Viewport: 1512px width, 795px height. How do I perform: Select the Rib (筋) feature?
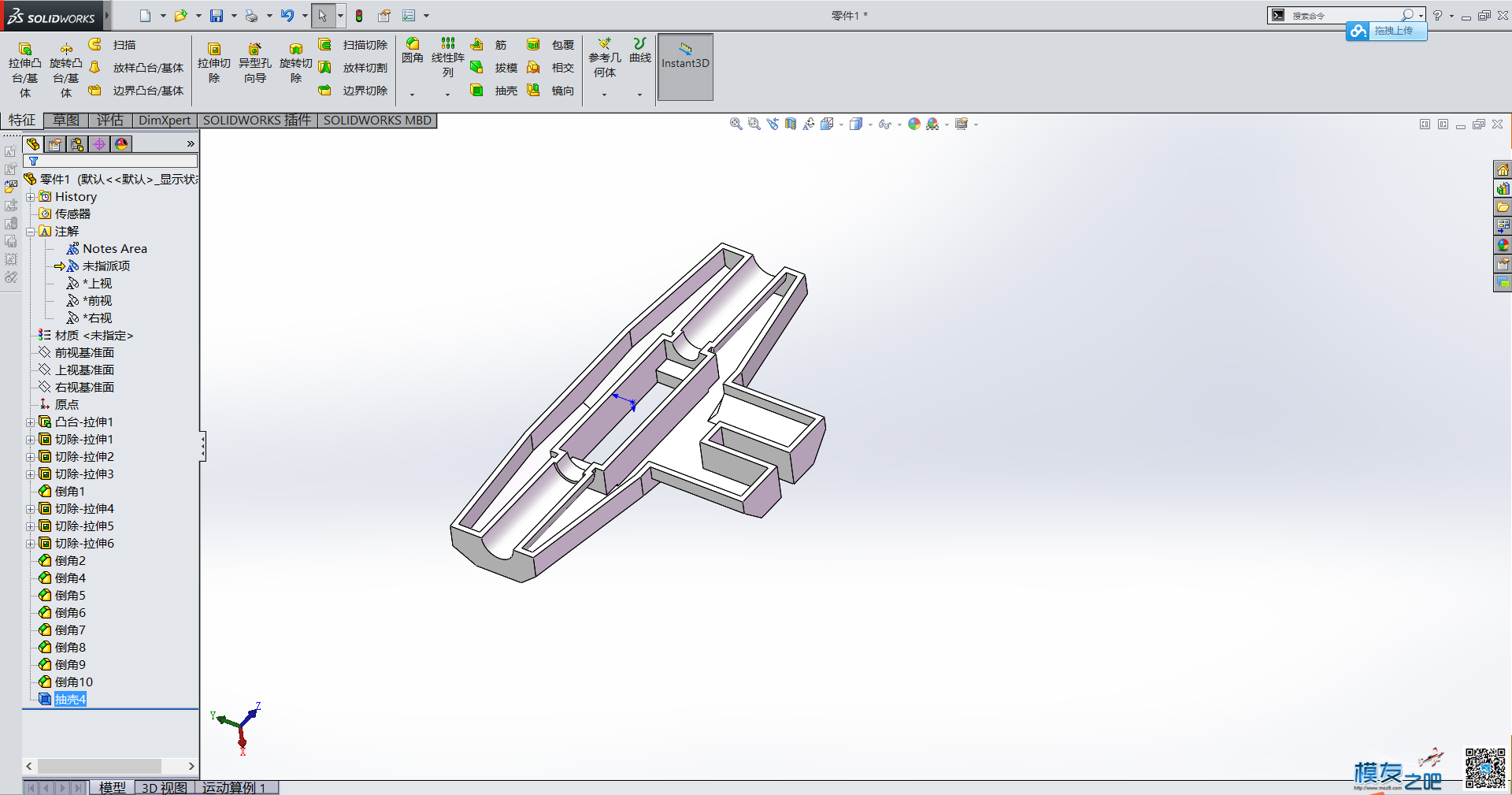click(x=488, y=45)
